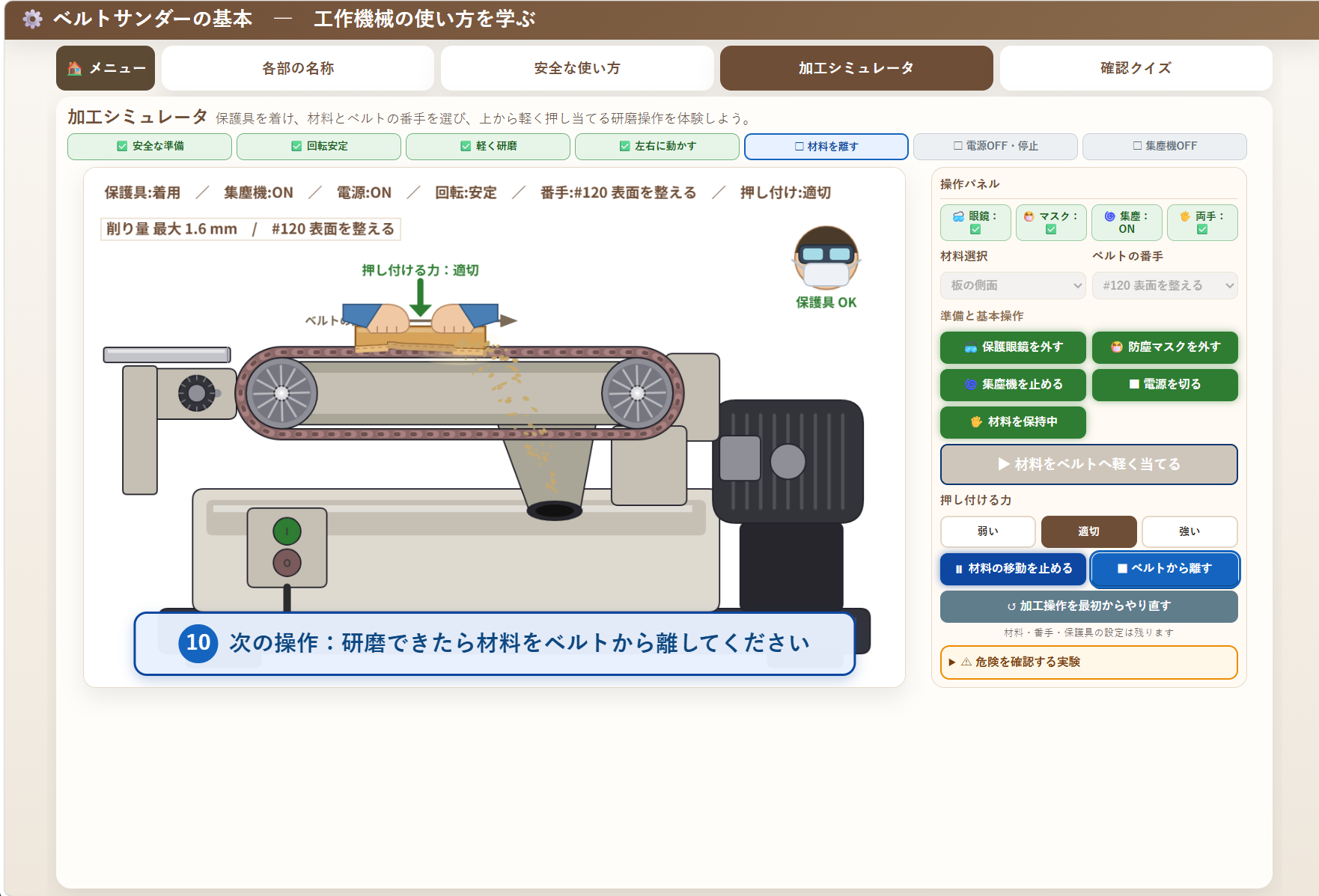Click swirl icon on 集塵機を止める button
1319x896 pixels.
(971, 385)
